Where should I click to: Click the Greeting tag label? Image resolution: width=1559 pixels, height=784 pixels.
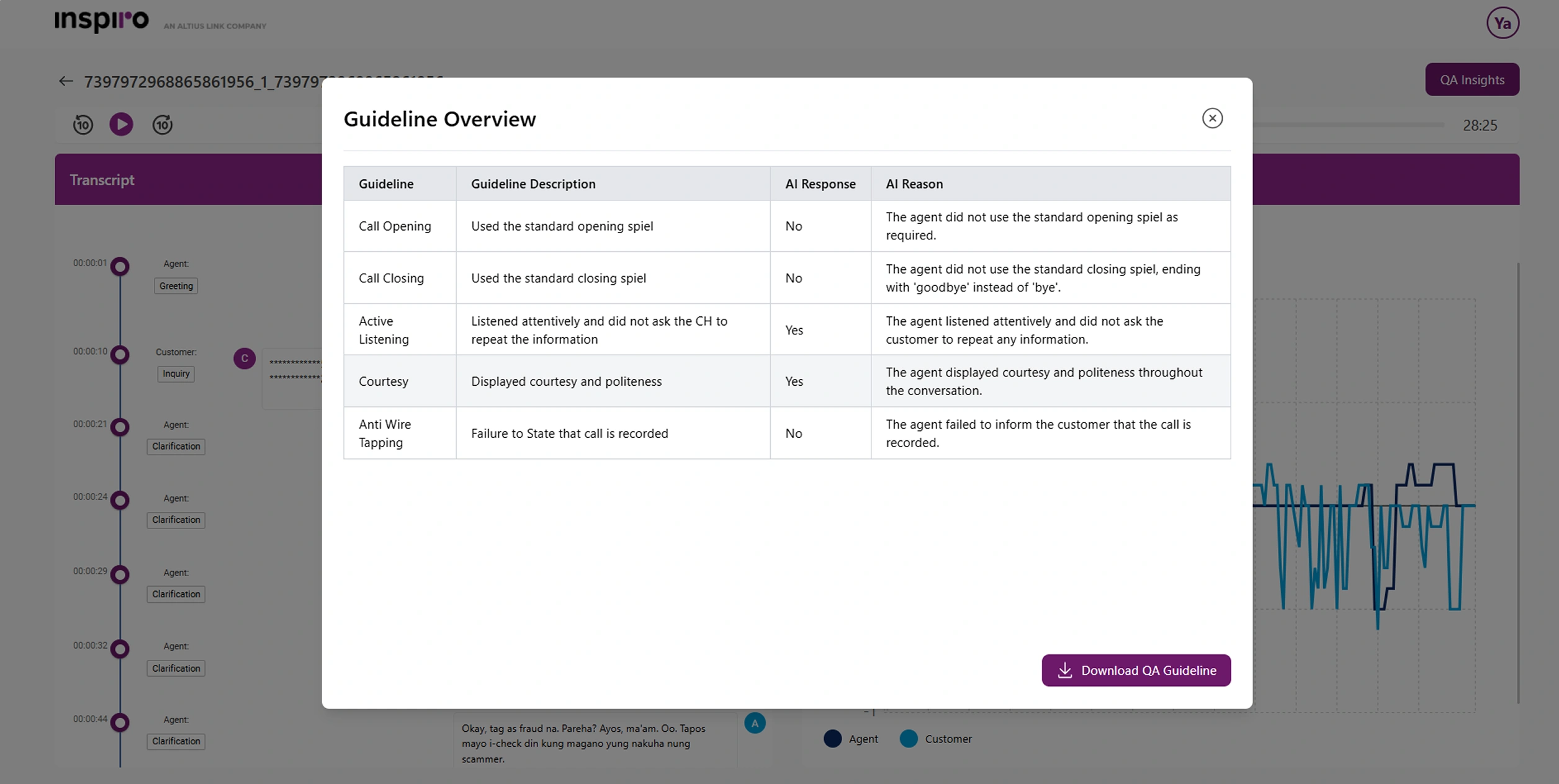176,286
